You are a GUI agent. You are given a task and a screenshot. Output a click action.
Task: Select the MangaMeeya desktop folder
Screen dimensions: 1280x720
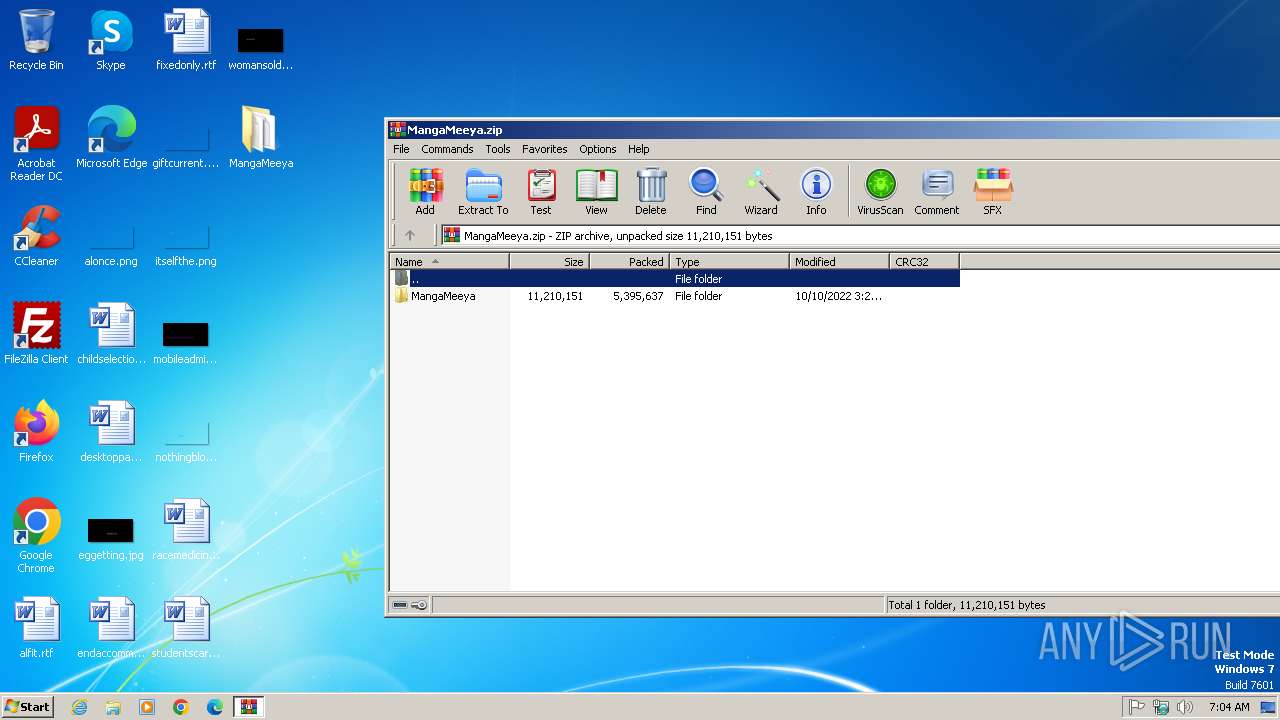point(260,138)
